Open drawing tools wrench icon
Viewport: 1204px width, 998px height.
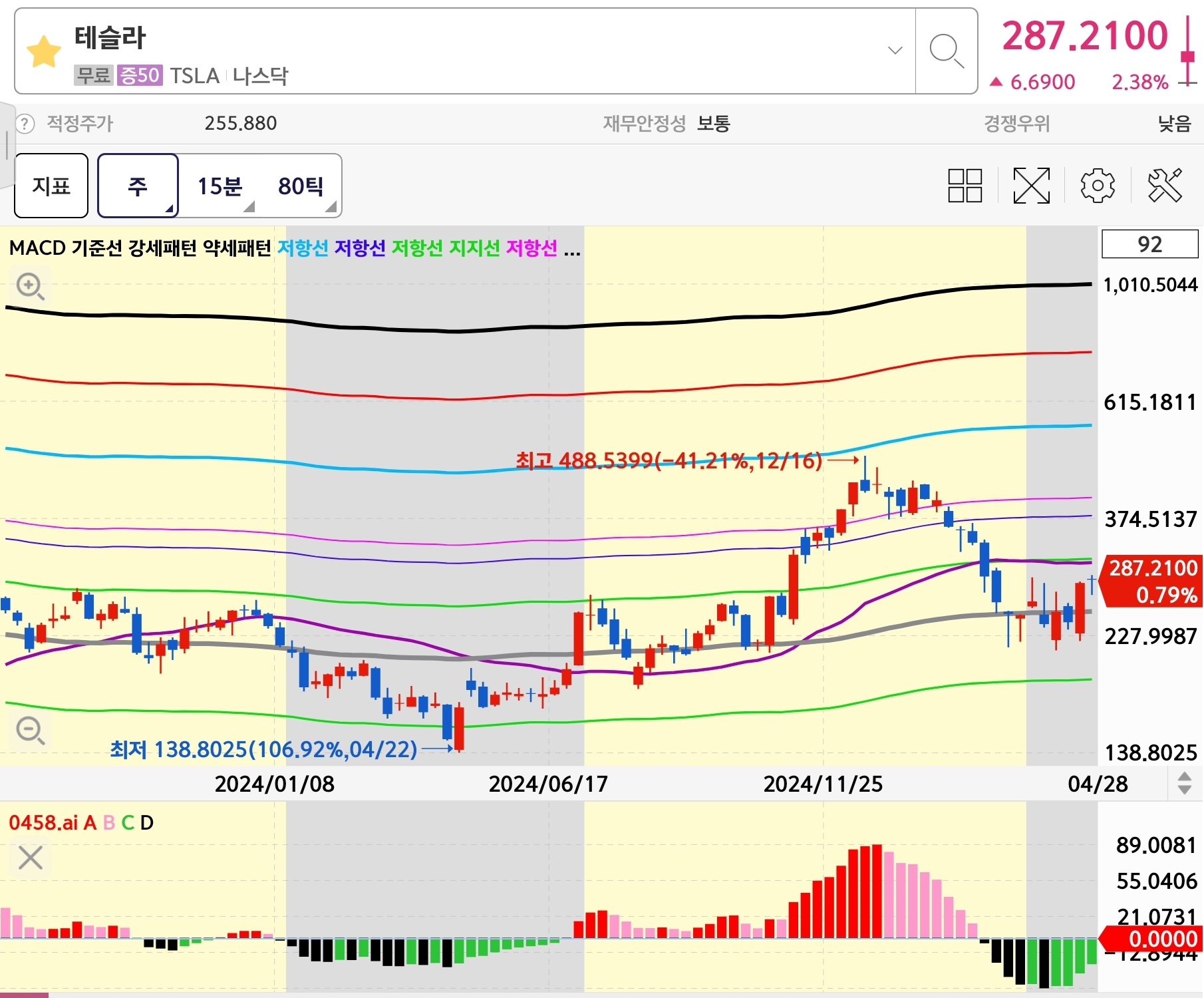(1165, 185)
